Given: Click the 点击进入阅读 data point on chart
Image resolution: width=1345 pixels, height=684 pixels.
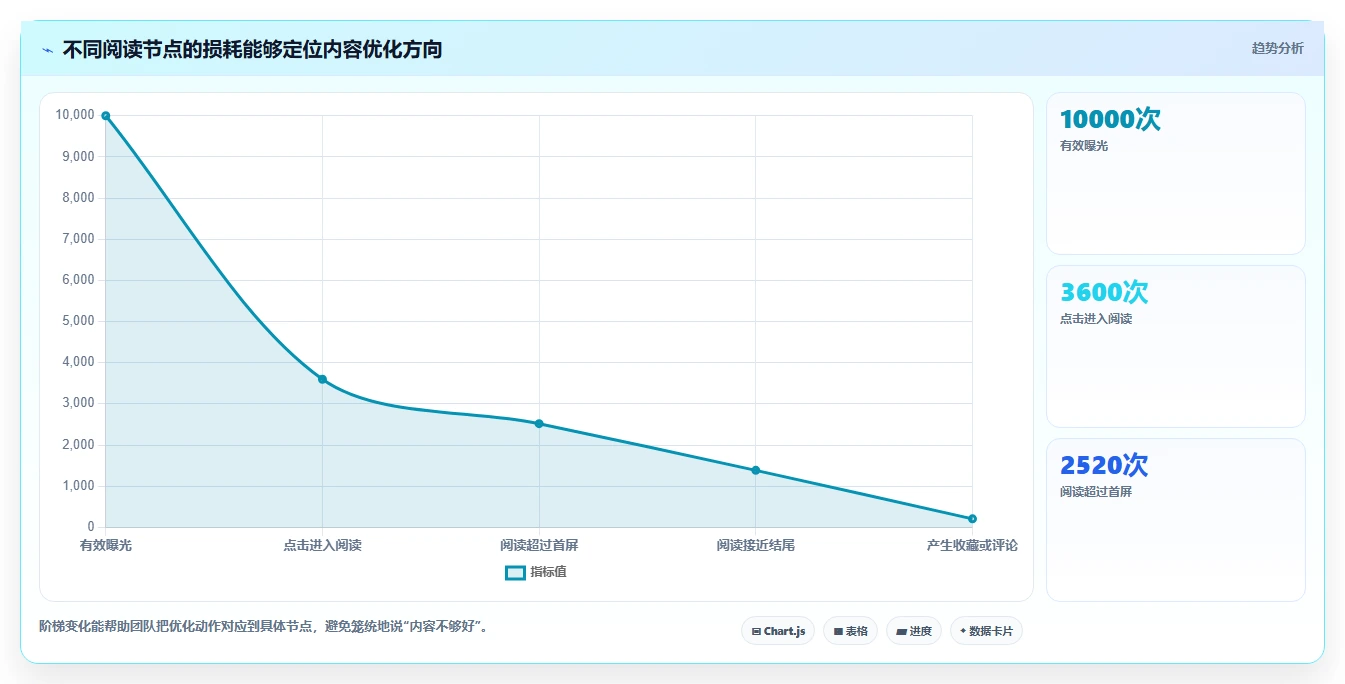Looking at the screenshot, I should point(322,379).
